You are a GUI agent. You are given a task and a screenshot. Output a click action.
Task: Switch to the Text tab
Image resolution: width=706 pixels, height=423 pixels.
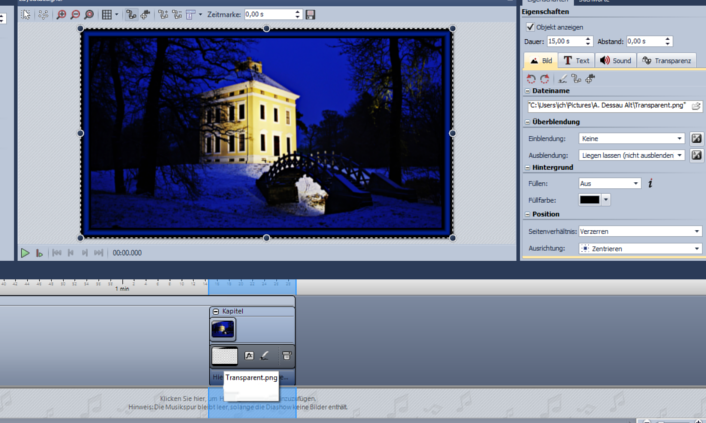click(576, 60)
